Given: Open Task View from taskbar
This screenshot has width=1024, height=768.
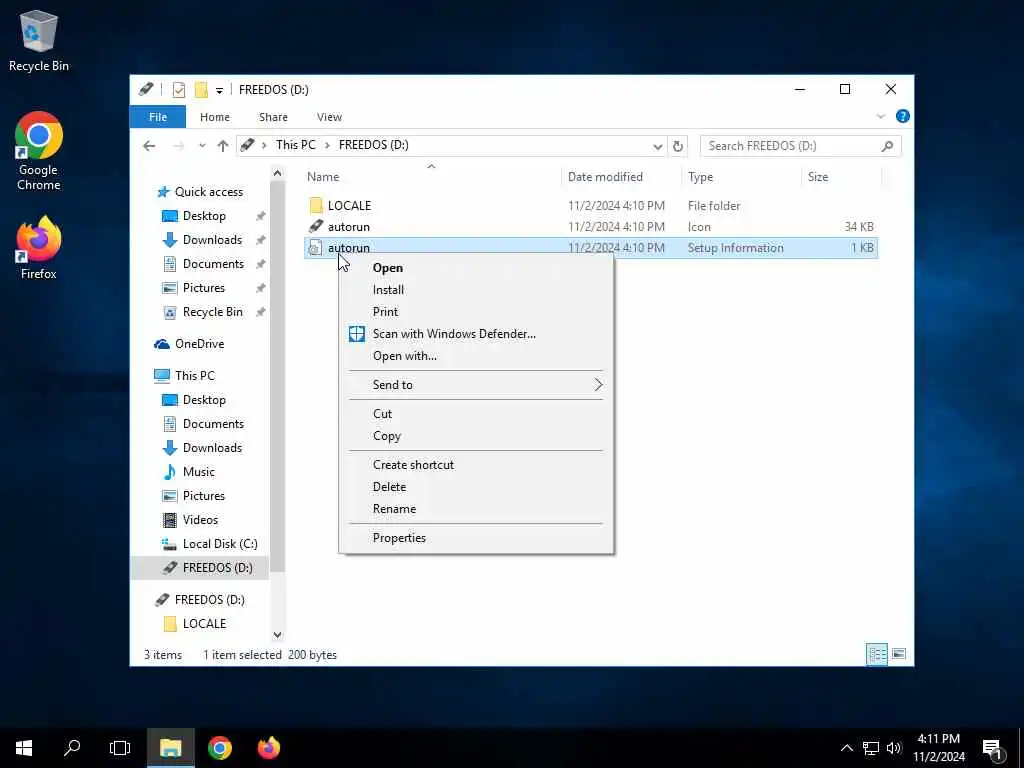Looking at the screenshot, I should coord(120,748).
